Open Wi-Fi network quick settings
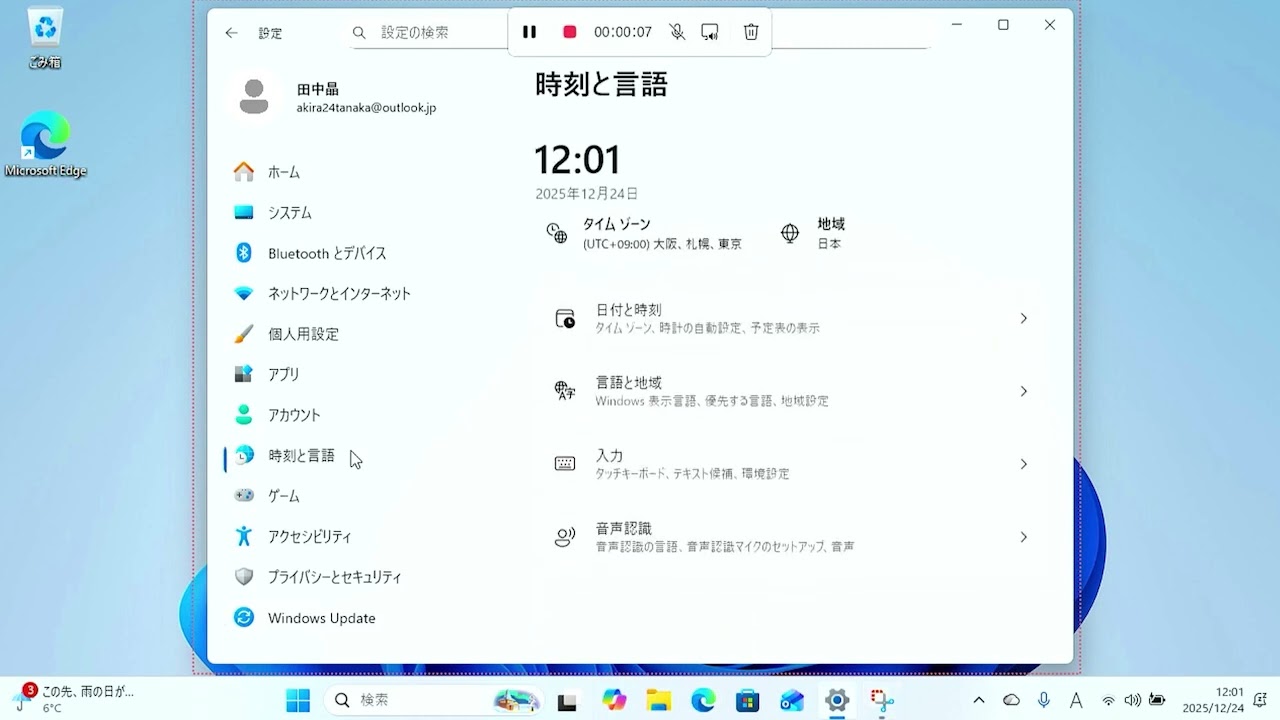This screenshot has width=1280, height=720. point(1108,701)
